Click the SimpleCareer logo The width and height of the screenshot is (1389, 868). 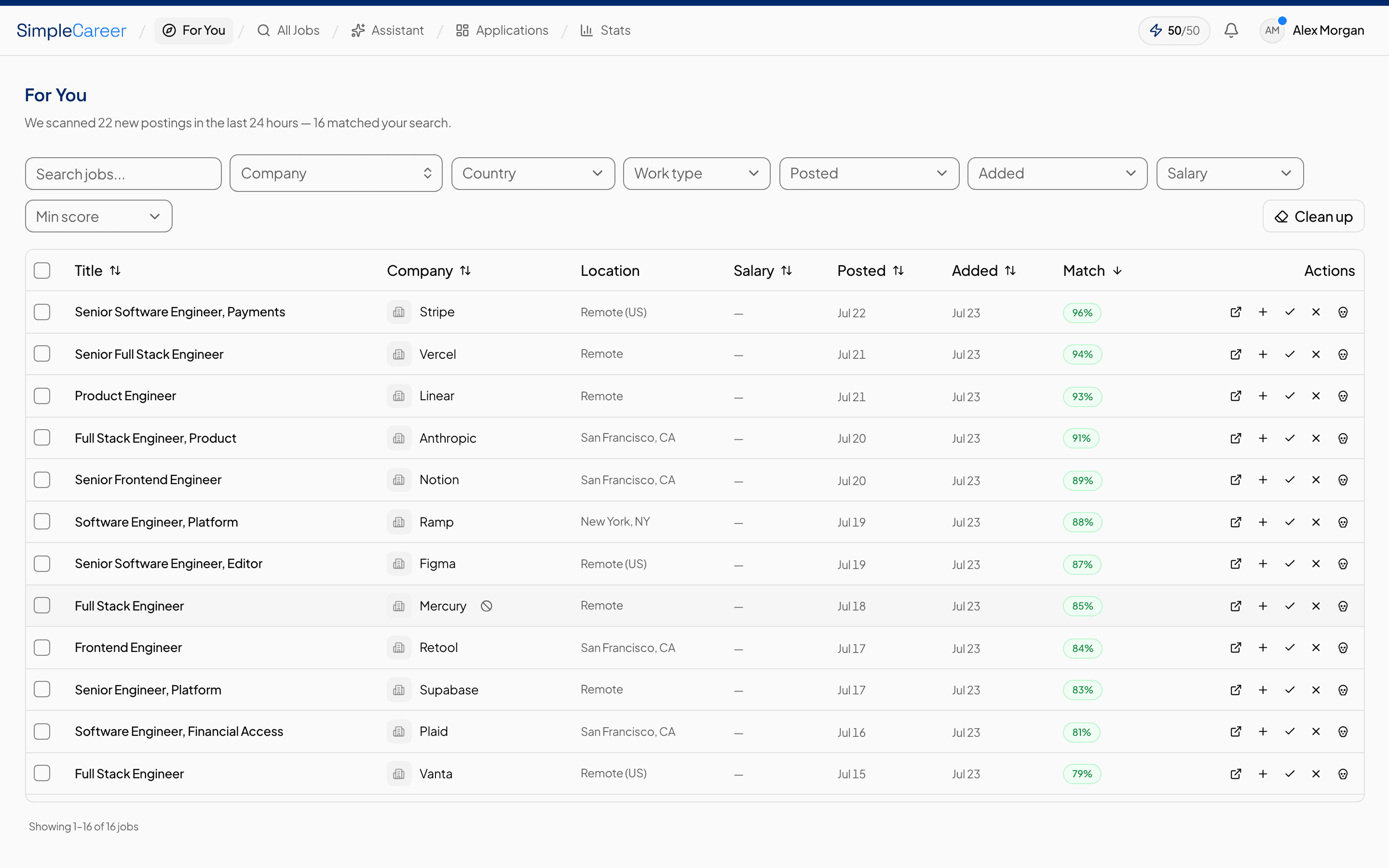point(71,30)
